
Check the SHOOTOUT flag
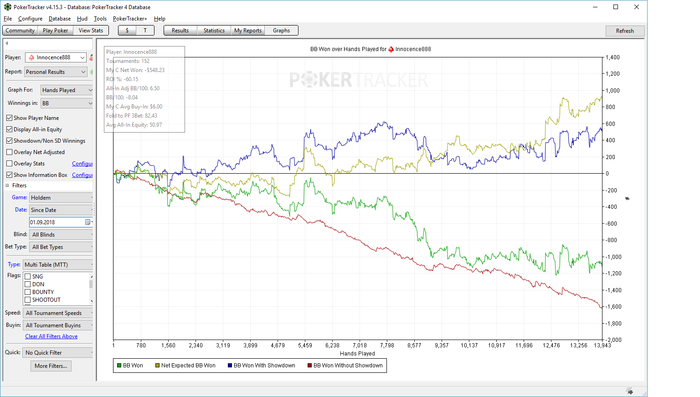point(28,300)
